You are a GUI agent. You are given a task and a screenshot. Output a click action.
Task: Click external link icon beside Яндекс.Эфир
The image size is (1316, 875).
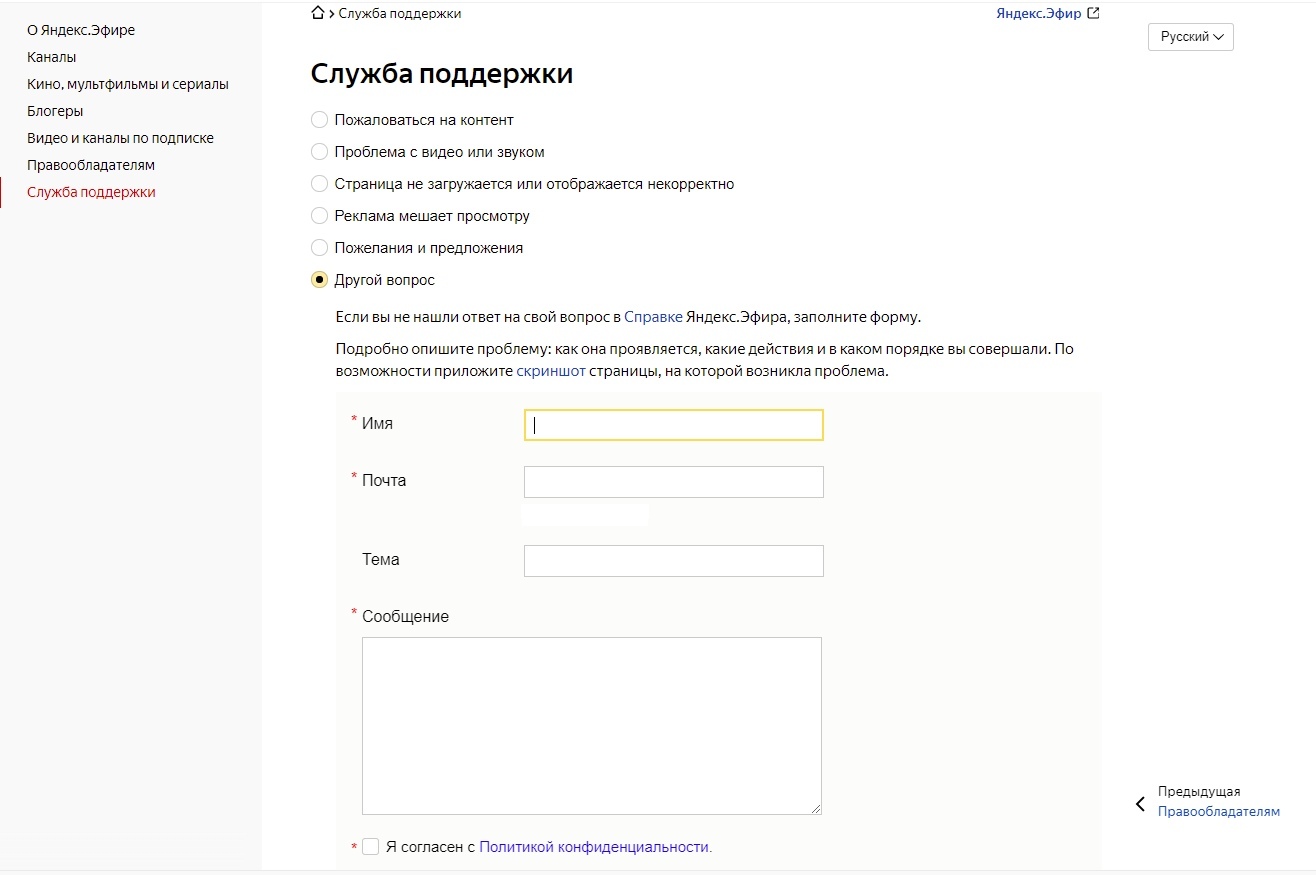[x=1093, y=14]
